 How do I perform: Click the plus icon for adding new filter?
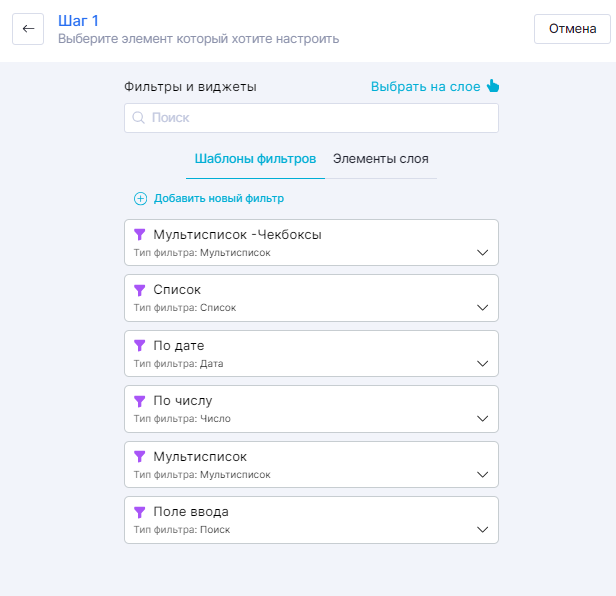[x=140, y=198]
